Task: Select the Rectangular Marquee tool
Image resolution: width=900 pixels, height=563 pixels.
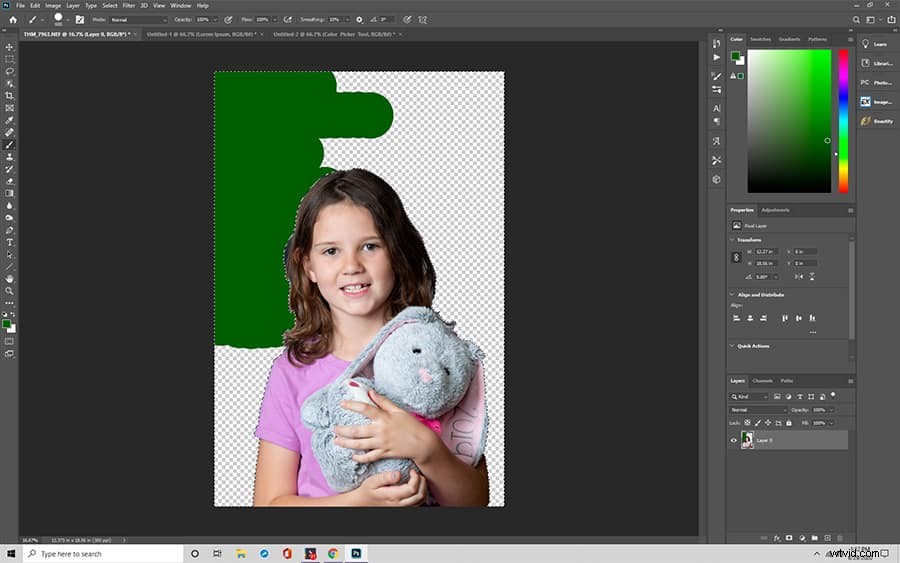Action: [9, 59]
